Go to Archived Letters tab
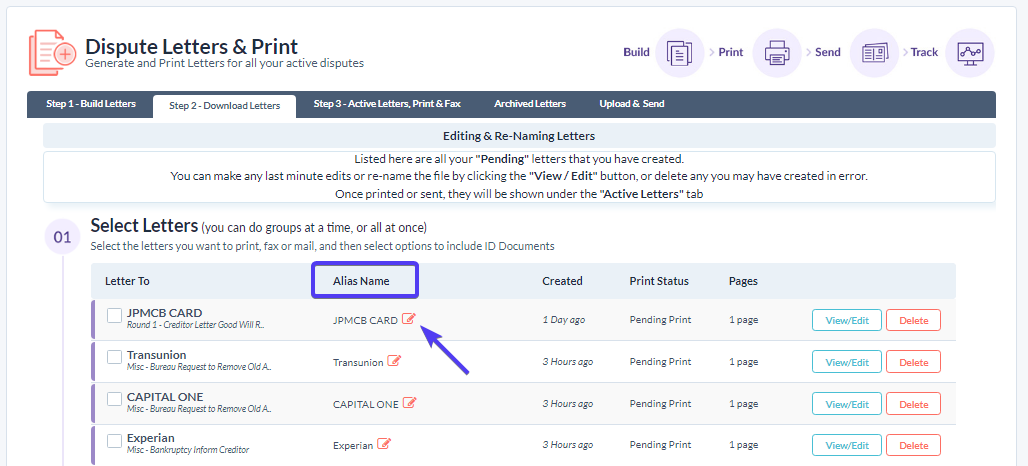Image resolution: width=1028 pixels, height=466 pixels. pyautogui.click(x=529, y=104)
